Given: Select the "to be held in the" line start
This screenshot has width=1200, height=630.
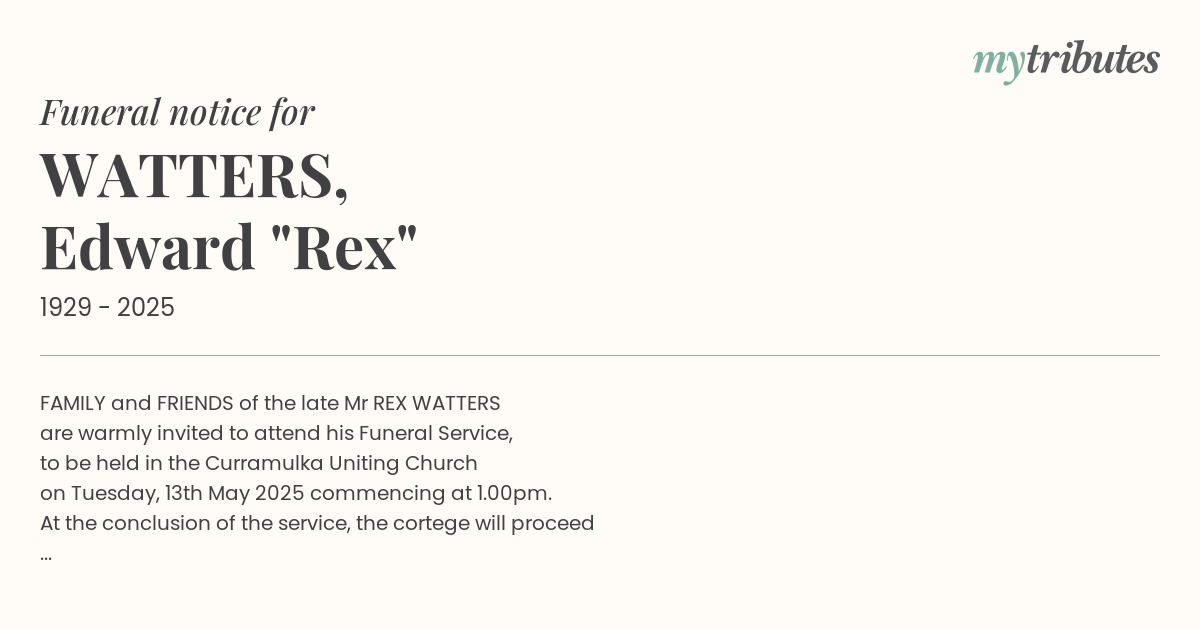Looking at the screenshot, I should coord(120,464).
